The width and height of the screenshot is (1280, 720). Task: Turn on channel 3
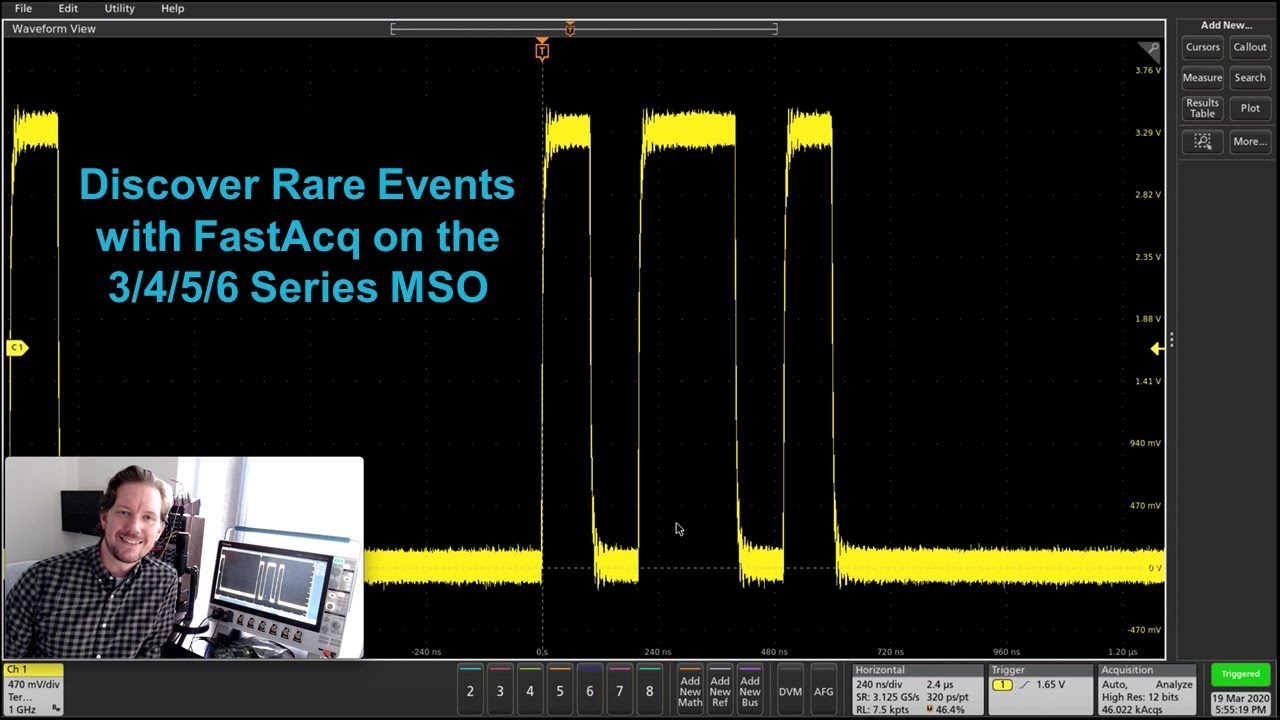click(x=500, y=689)
